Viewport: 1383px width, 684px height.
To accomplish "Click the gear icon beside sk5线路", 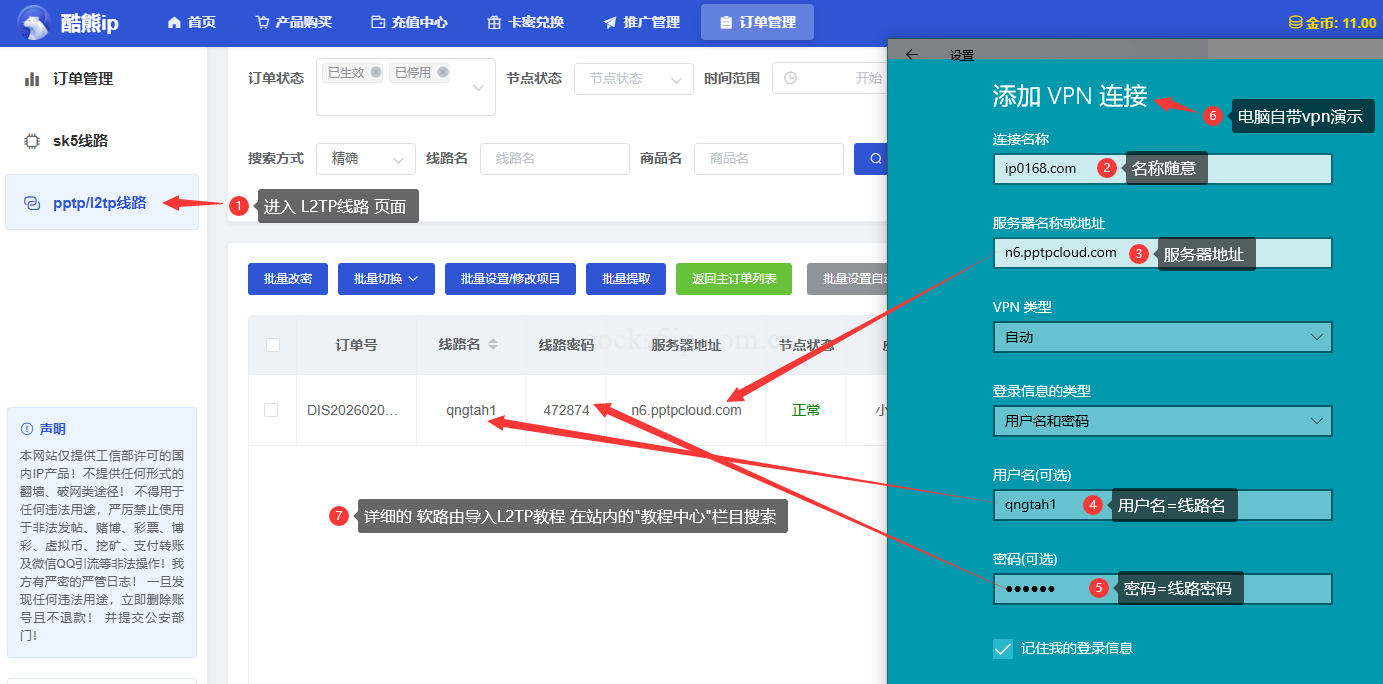I will (32, 140).
